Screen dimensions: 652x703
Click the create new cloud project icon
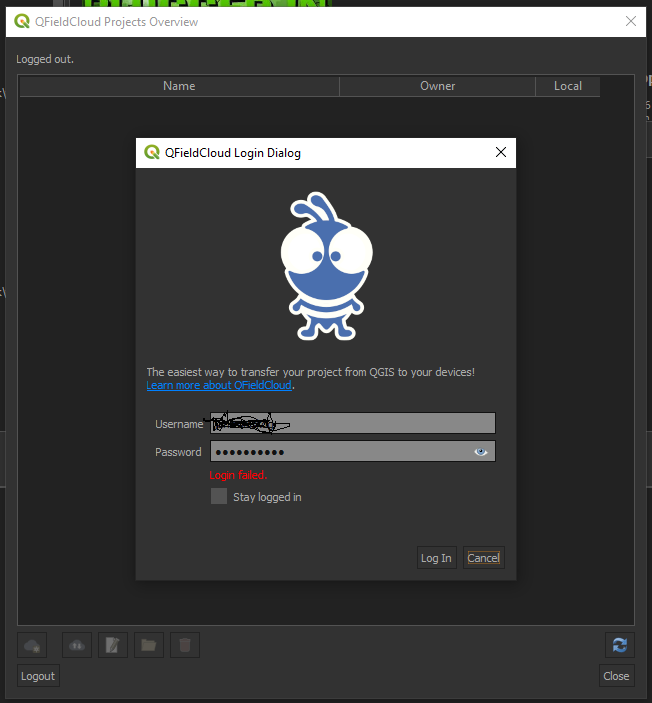pyautogui.click(x=32, y=645)
